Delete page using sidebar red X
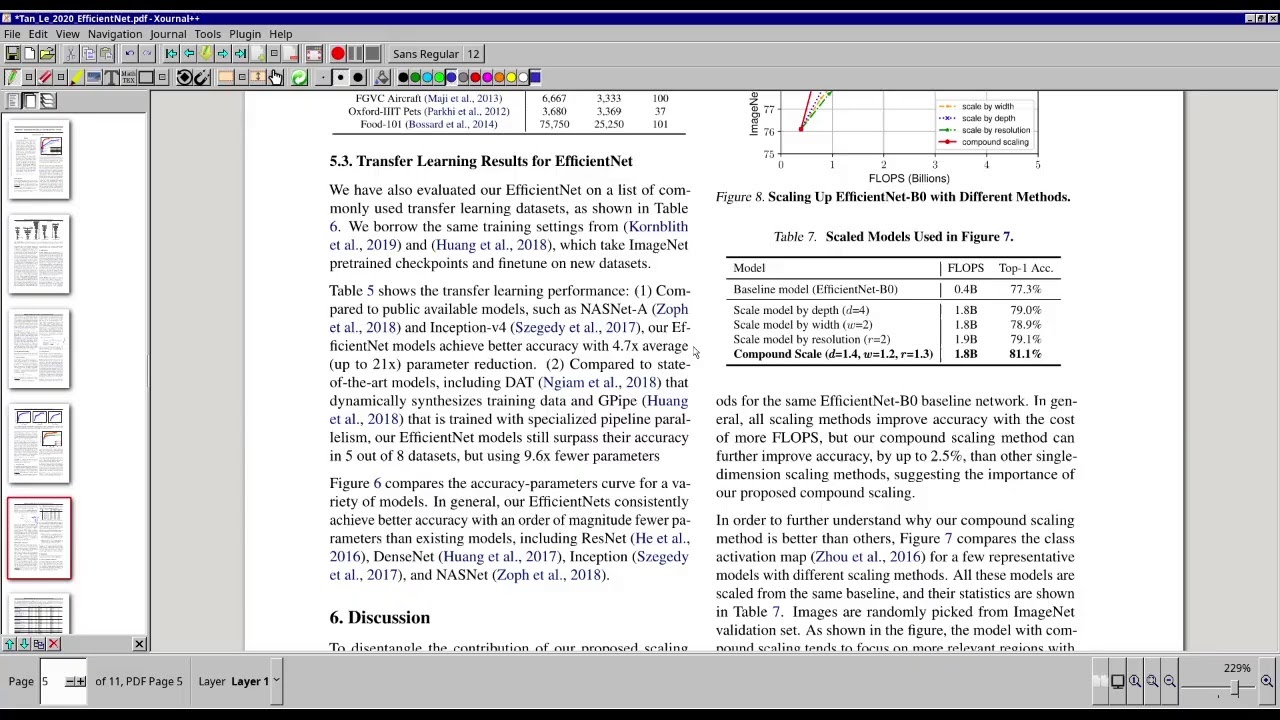 [54, 644]
